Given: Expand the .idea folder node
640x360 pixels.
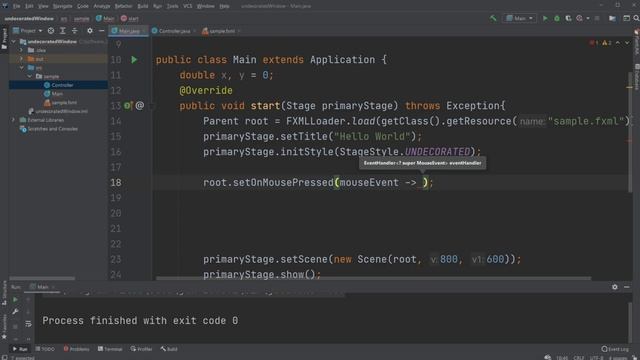Looking at the screenshot, I should coord(21,50).
